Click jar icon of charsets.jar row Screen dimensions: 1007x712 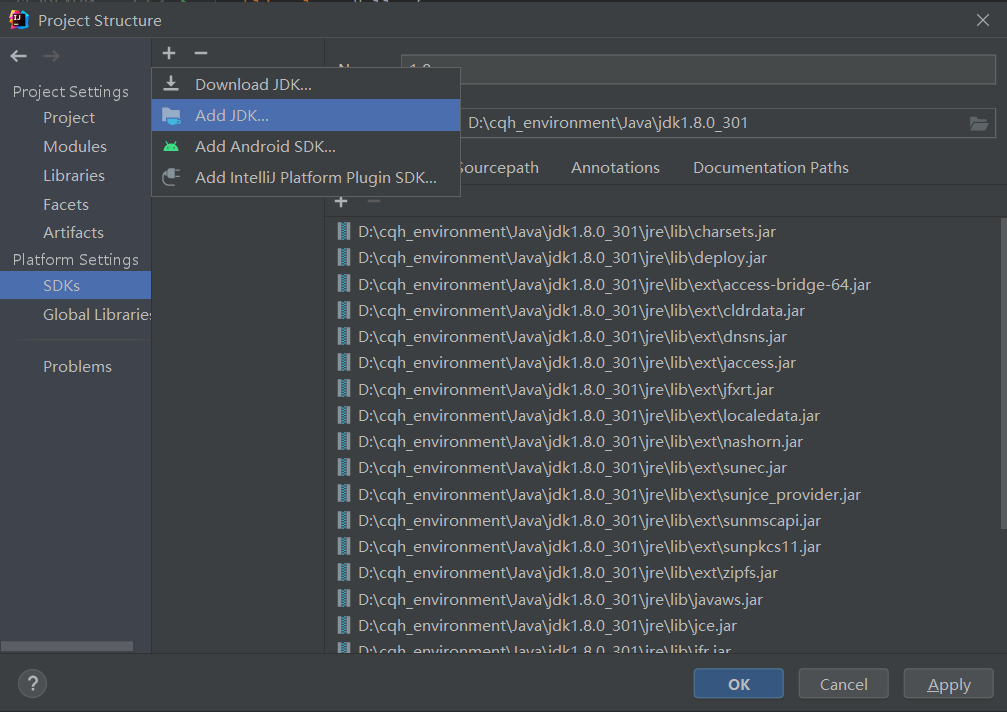pos(344,231)
